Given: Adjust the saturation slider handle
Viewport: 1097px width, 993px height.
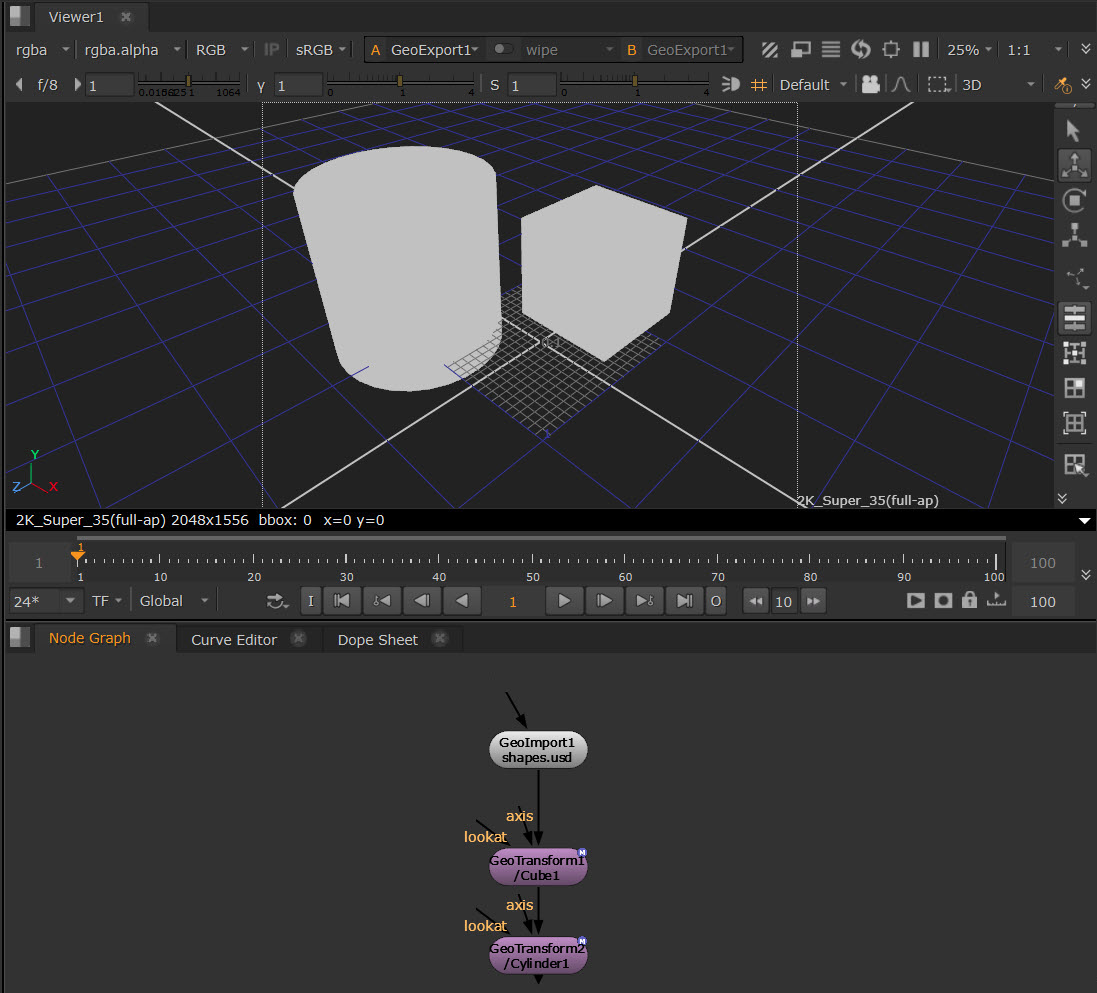Looking at the screenshot, I should [635, 81].
